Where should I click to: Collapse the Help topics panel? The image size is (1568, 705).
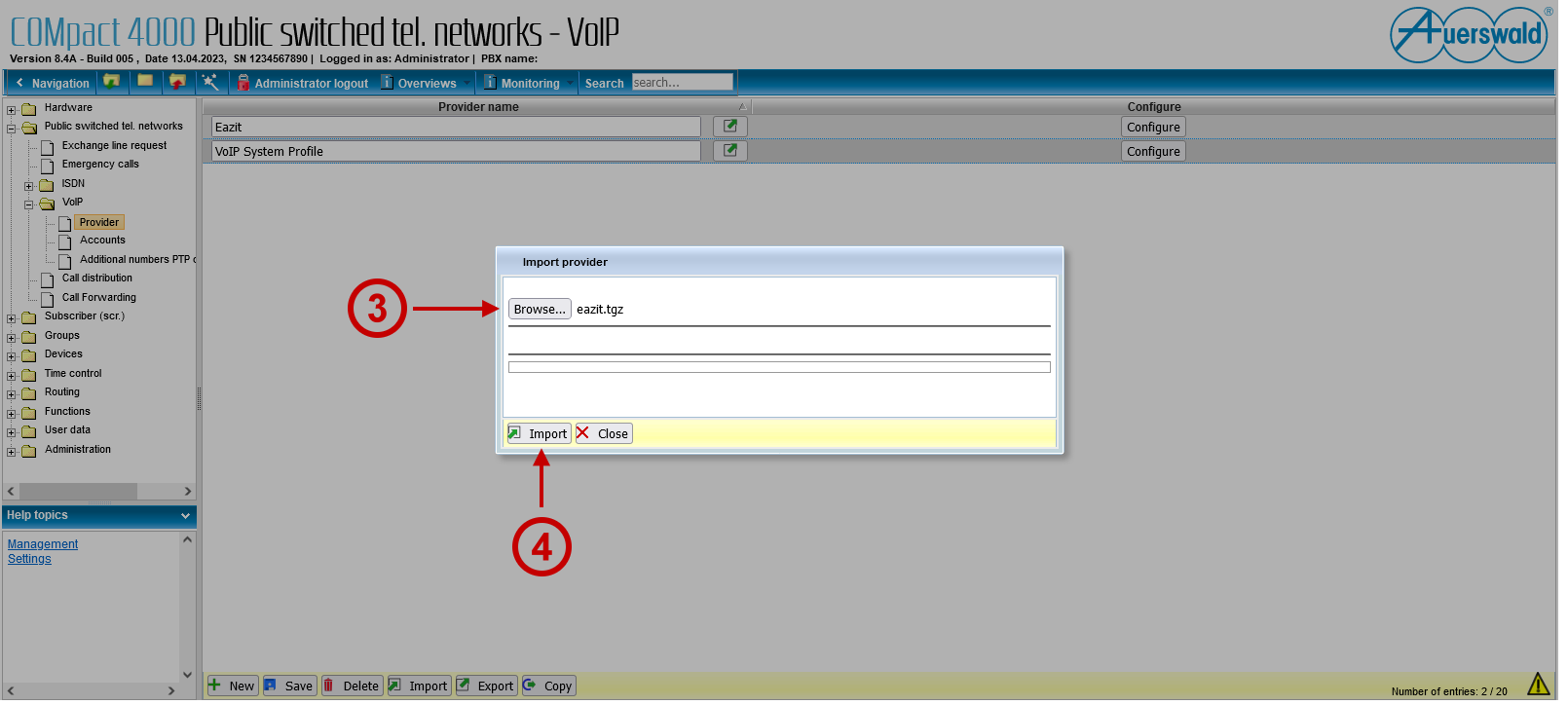(186, 518)
